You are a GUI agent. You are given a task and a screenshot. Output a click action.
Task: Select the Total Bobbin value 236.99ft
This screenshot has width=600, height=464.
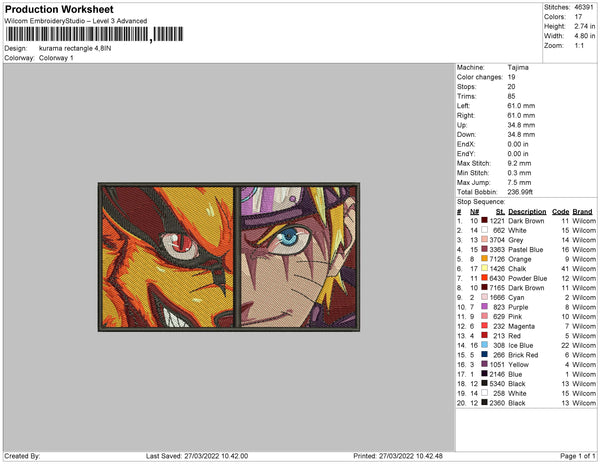(520, 192)
